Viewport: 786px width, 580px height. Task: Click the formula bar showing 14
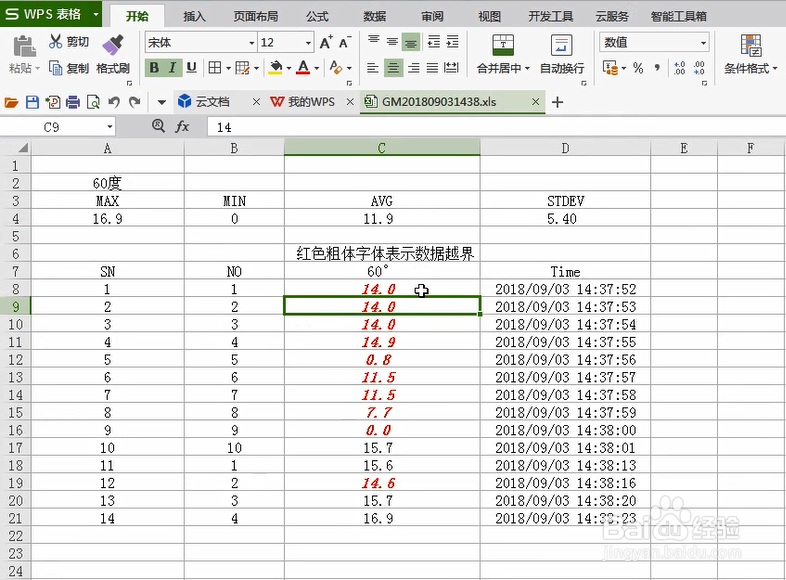coord(496,127)
